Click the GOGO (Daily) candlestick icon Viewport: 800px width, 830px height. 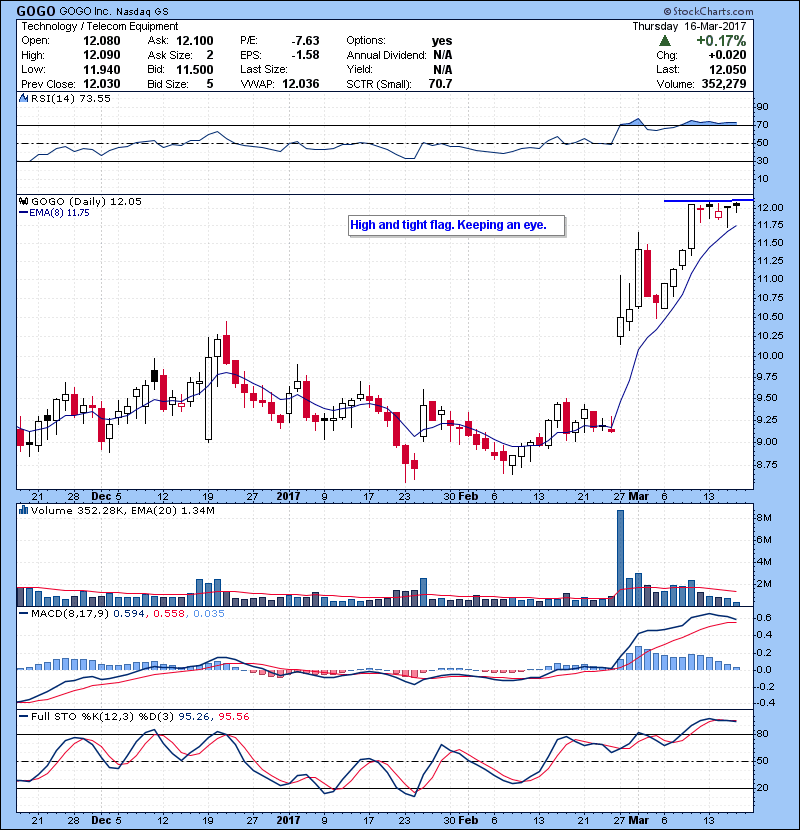23,201
